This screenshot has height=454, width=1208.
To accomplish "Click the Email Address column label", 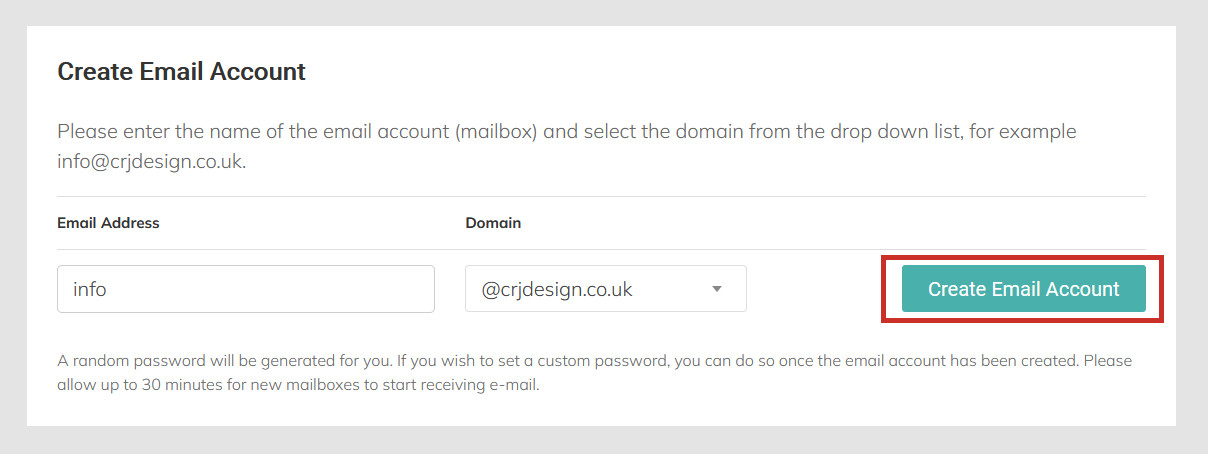I will point(108,223).
